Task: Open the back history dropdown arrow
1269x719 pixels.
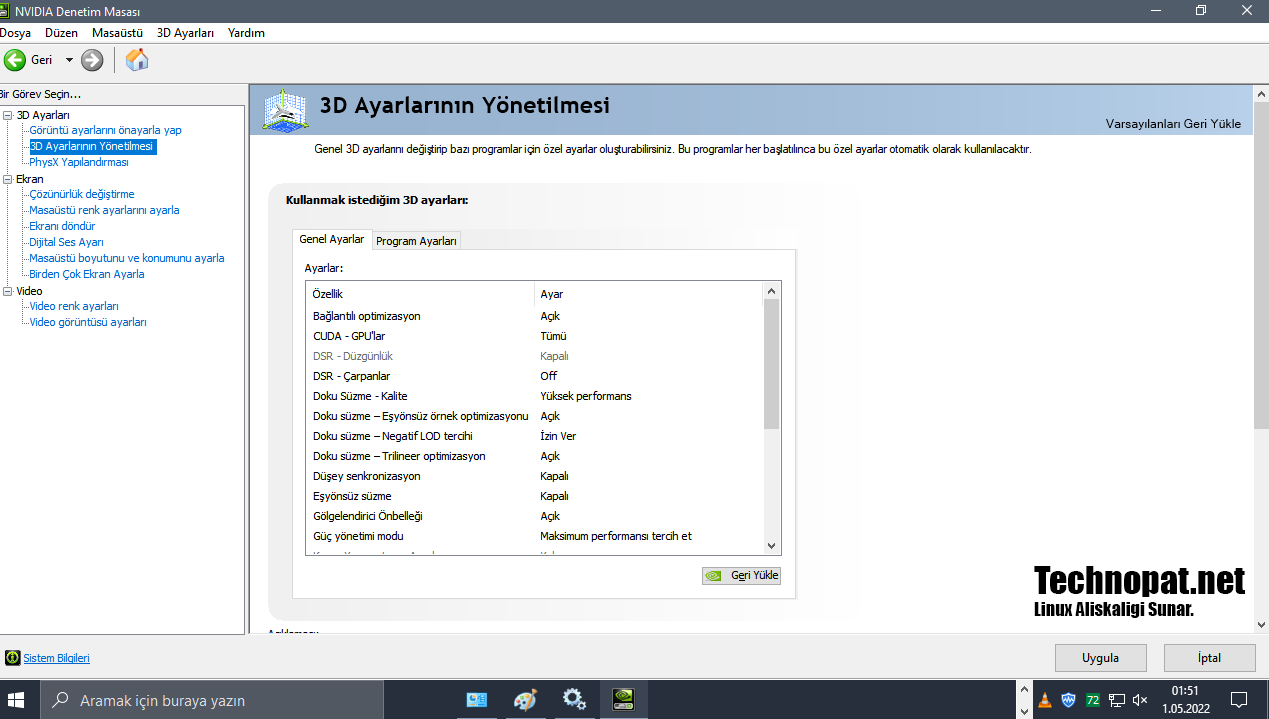Action: pos(69,60)
